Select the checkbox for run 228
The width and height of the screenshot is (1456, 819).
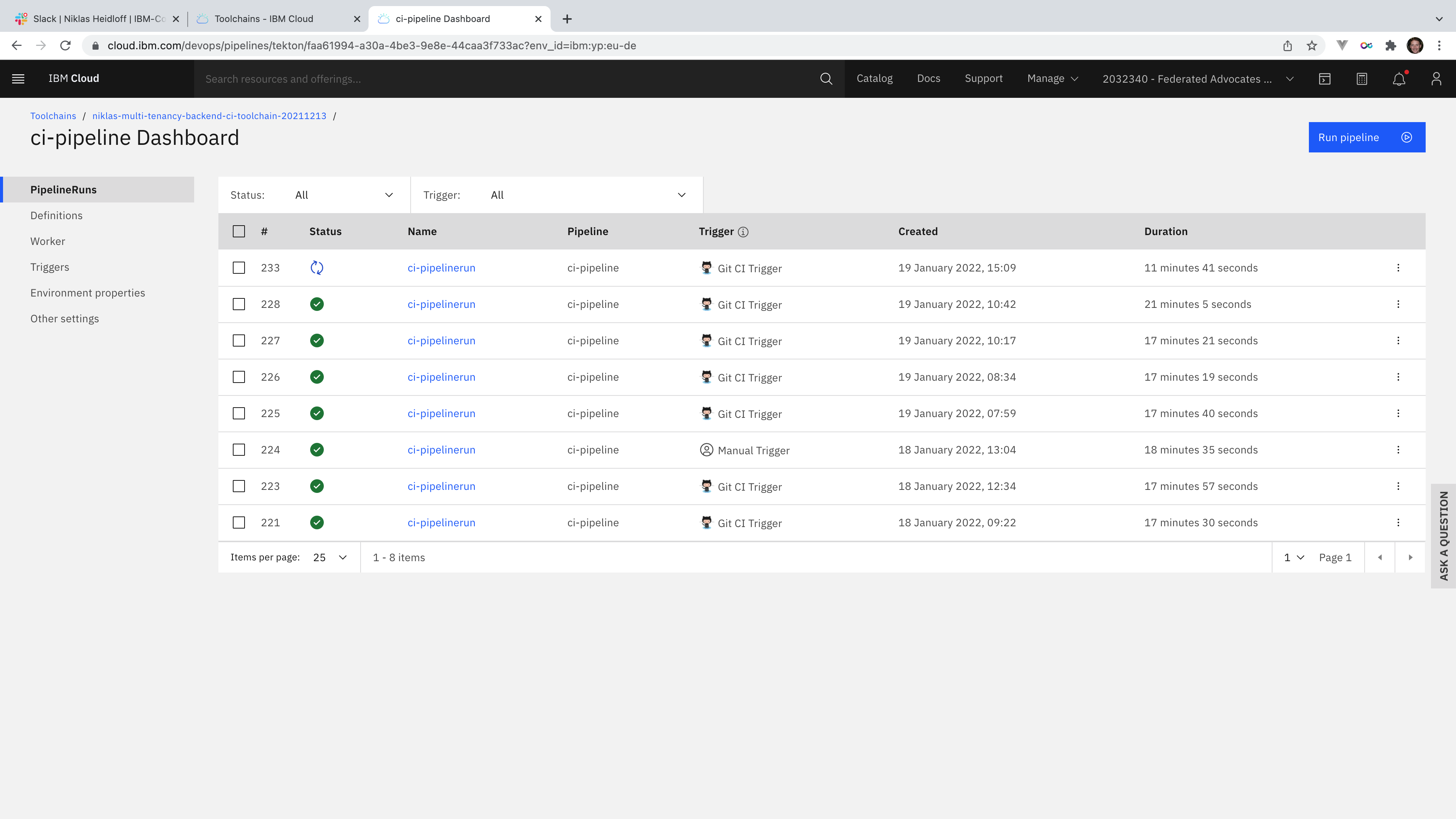[239, 304]
